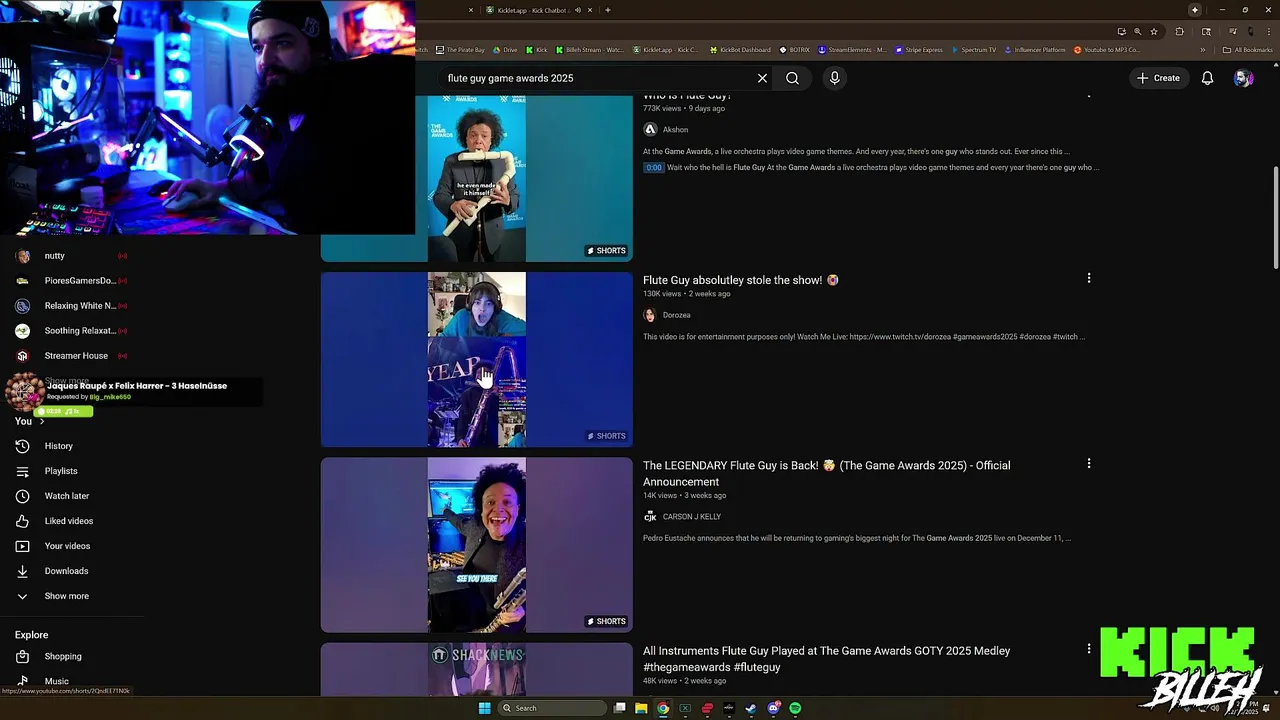Viewport: 1280px width, 720px height.
Task: Open the Drive bookmark
Action: pos(505,50)
